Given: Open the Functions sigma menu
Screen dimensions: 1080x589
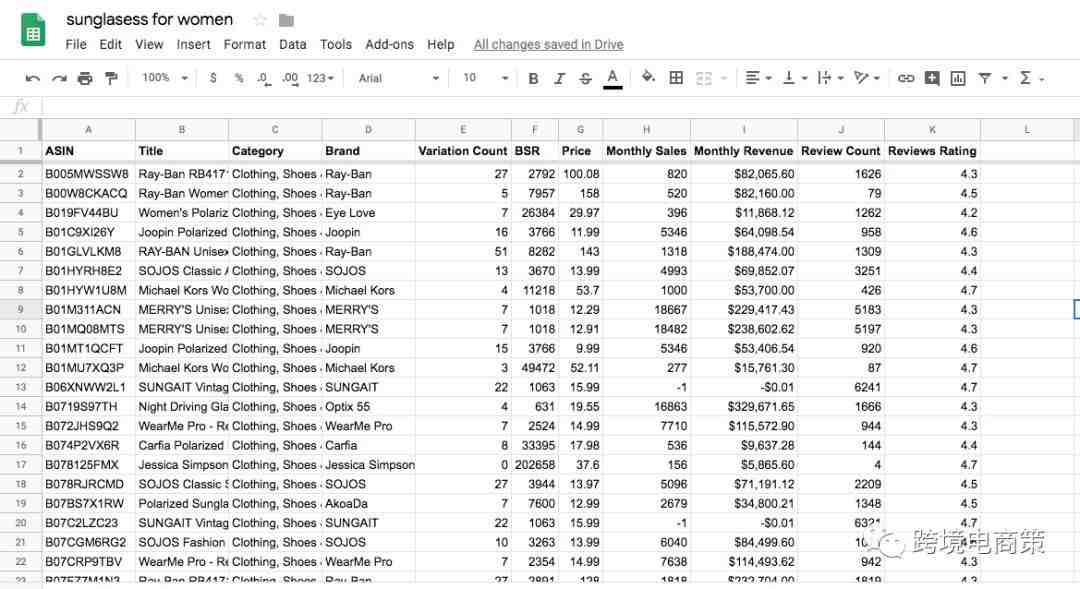Looking at the screenshot, I should 1032,79.
